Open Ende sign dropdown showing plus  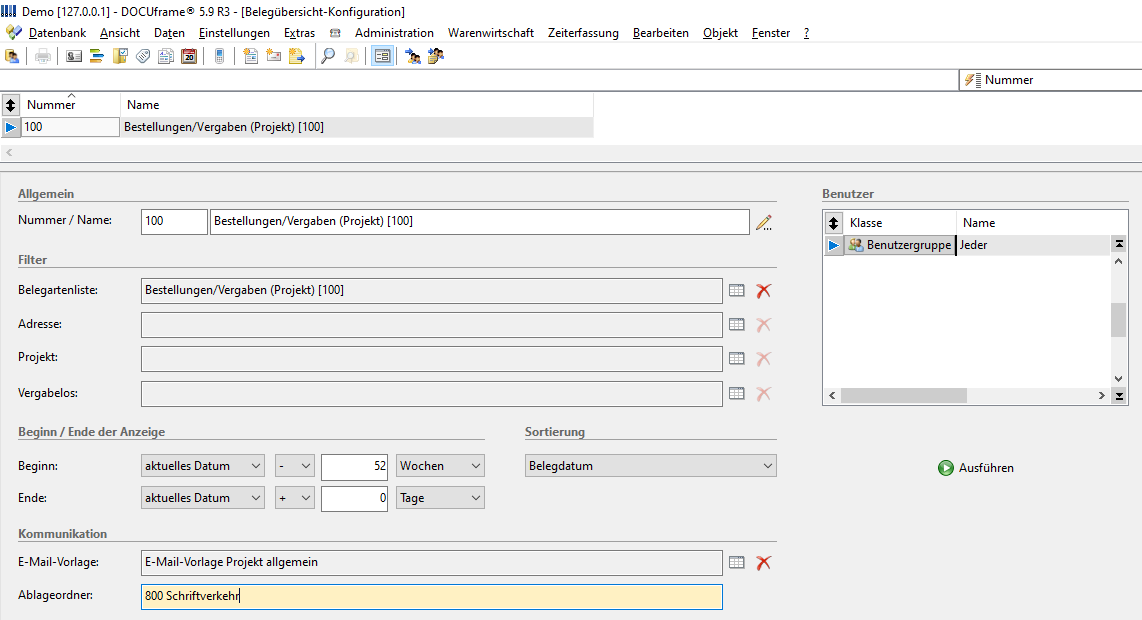[295, 498]
